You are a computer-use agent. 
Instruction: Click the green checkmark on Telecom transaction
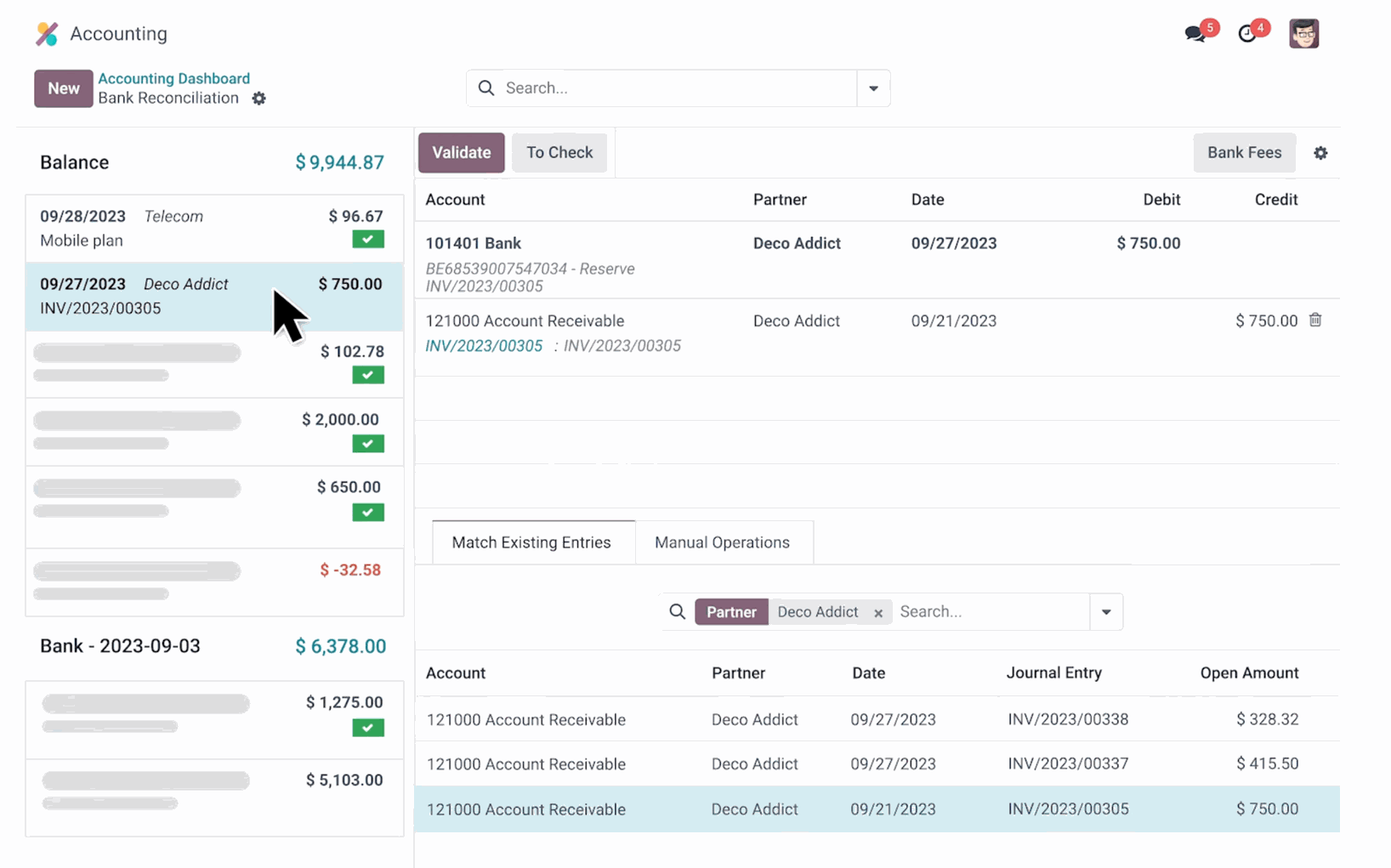(368, 240)
